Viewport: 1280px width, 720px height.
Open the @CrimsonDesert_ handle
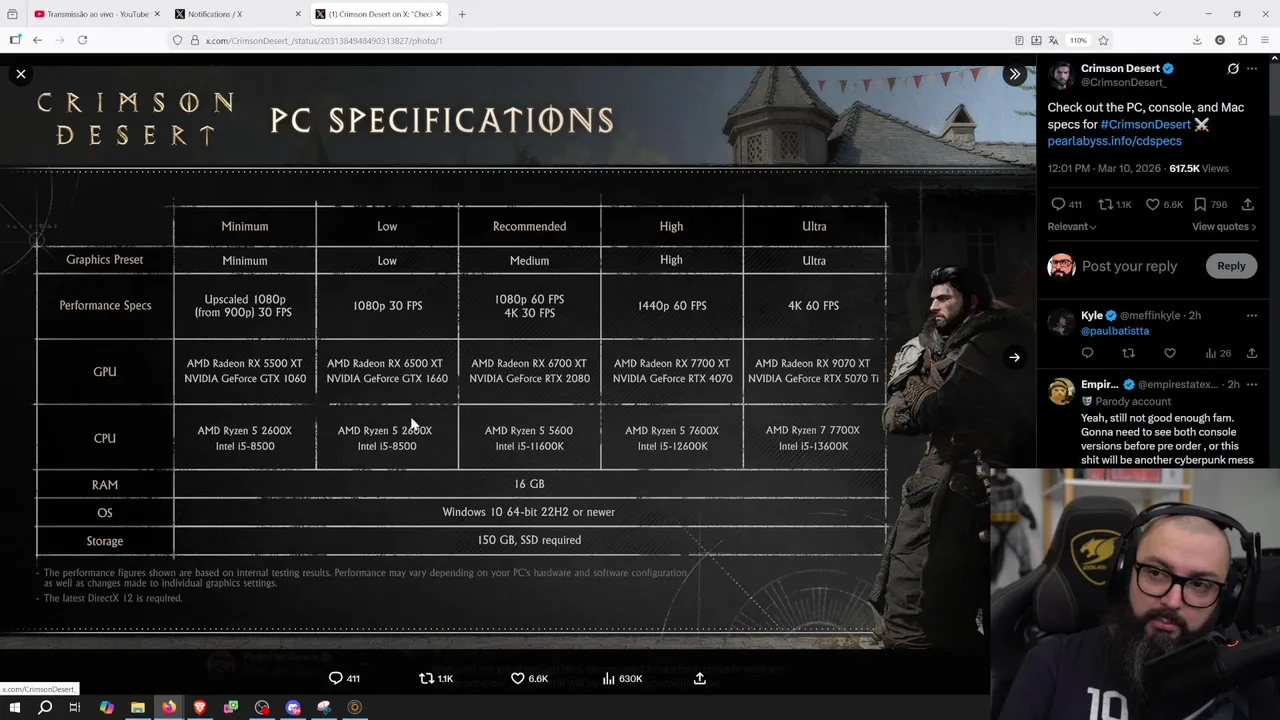pos(1124,83)
